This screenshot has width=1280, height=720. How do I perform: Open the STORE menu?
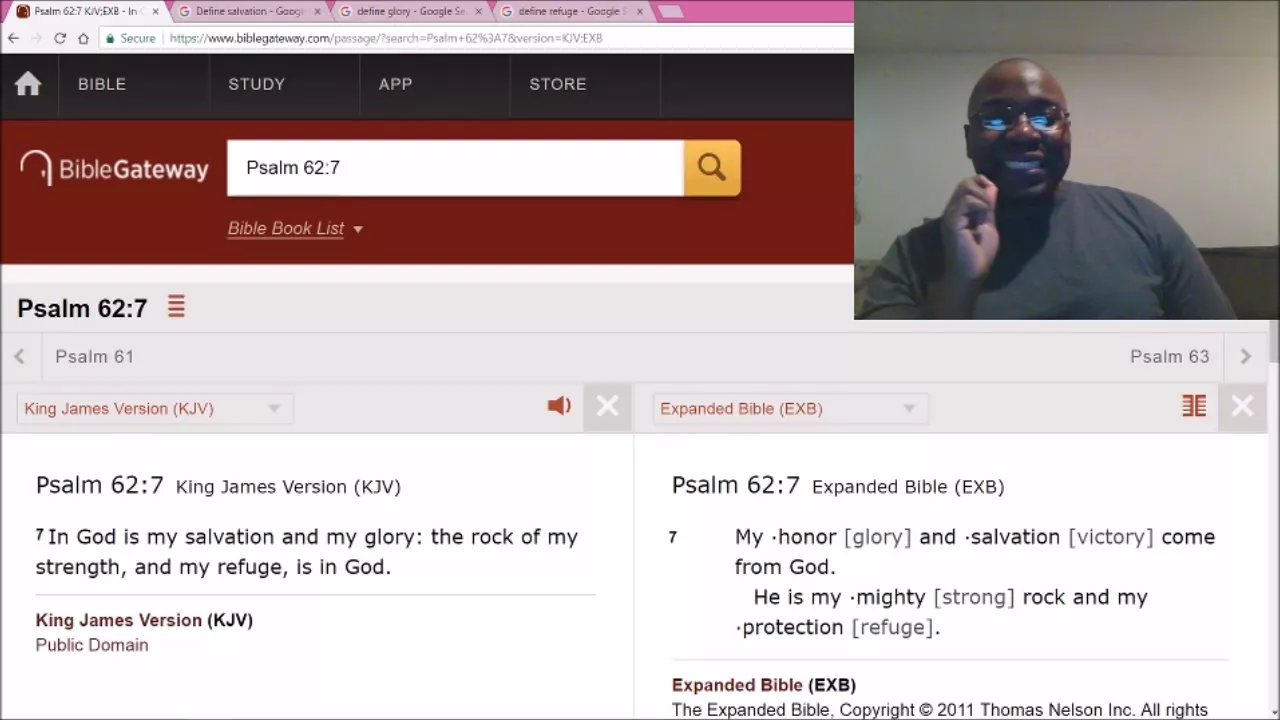coord(557,84)
